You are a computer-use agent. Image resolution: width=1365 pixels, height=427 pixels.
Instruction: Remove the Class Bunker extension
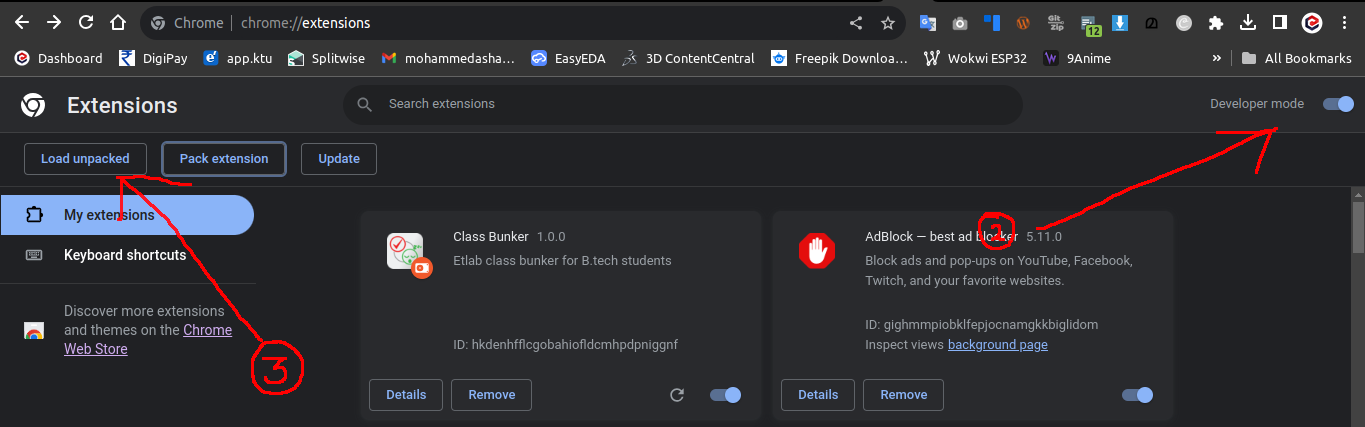491,395
